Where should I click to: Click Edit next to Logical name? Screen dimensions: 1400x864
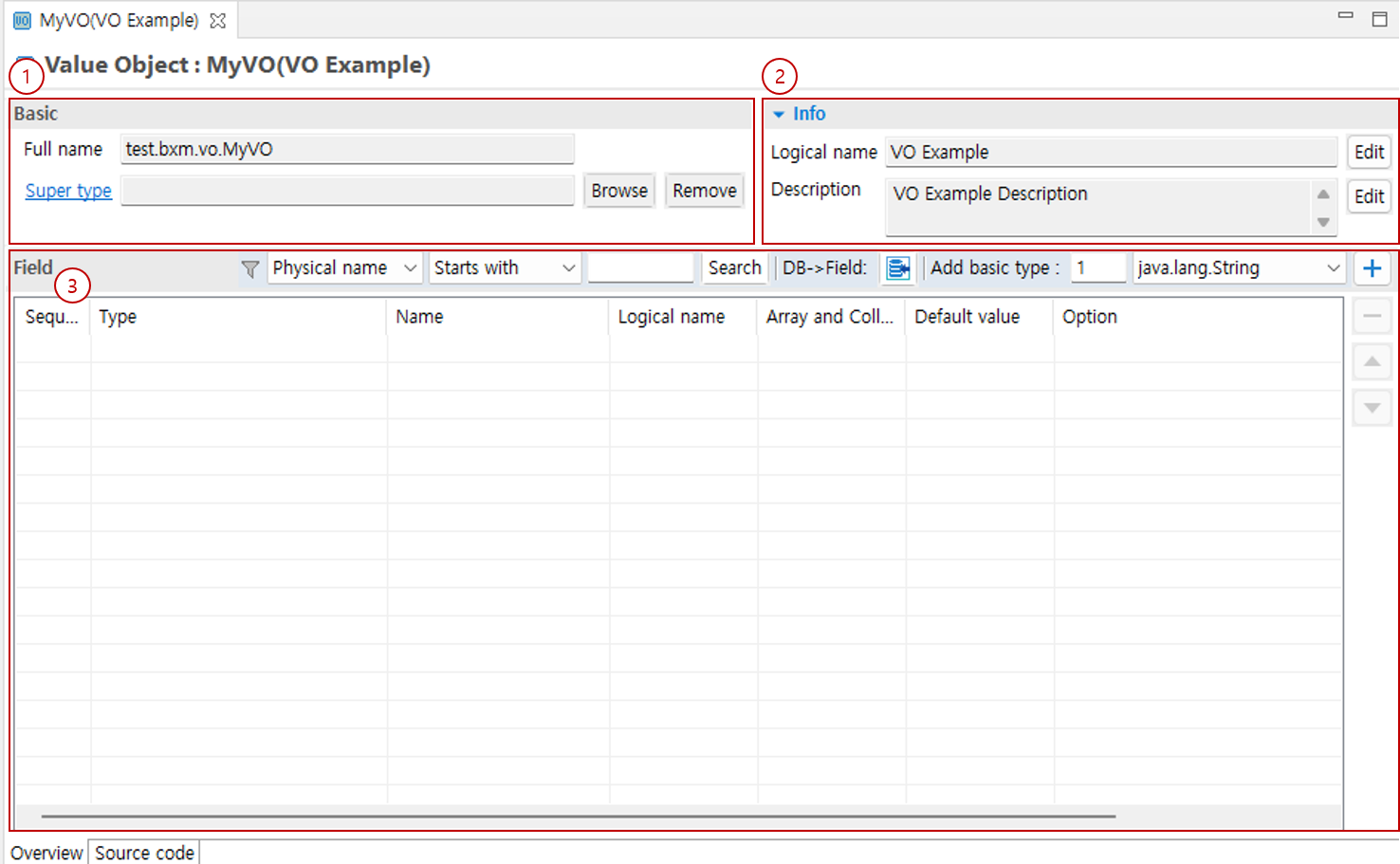(1368, 152)
